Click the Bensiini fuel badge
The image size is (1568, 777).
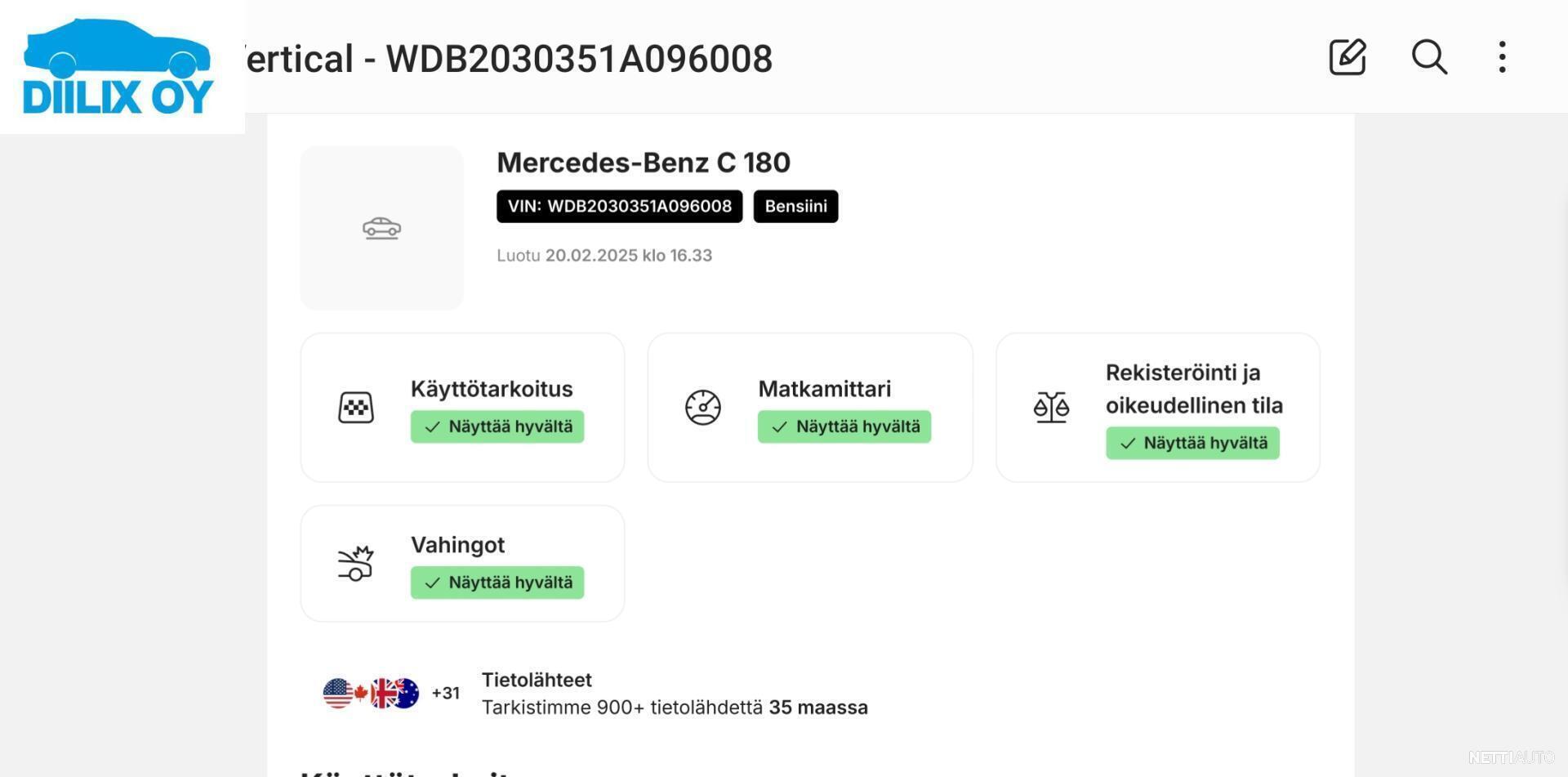tap(795, 206)
